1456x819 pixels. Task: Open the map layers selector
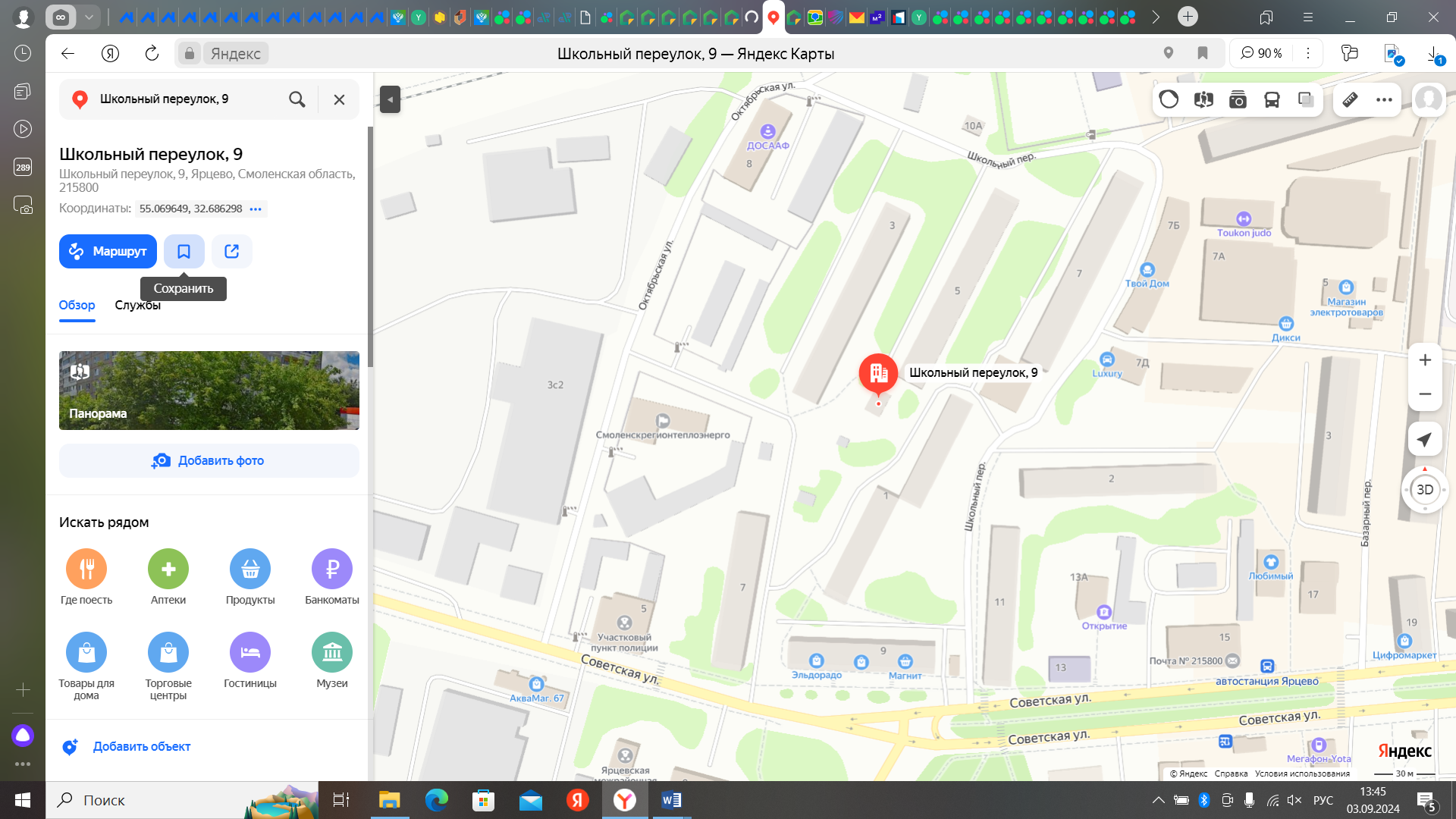1306,100
